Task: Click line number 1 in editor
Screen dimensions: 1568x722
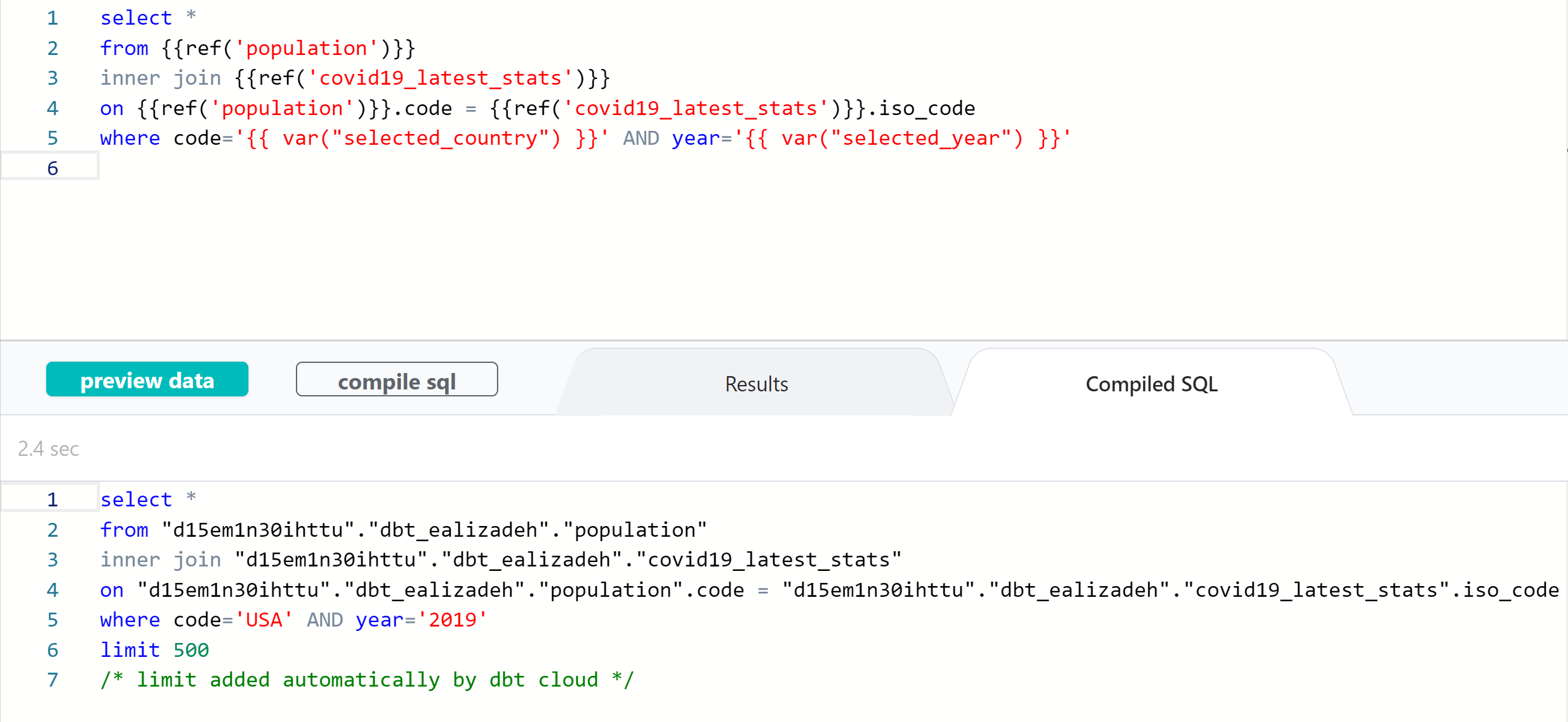Action: pyautogui.click(x=52, y=18)
